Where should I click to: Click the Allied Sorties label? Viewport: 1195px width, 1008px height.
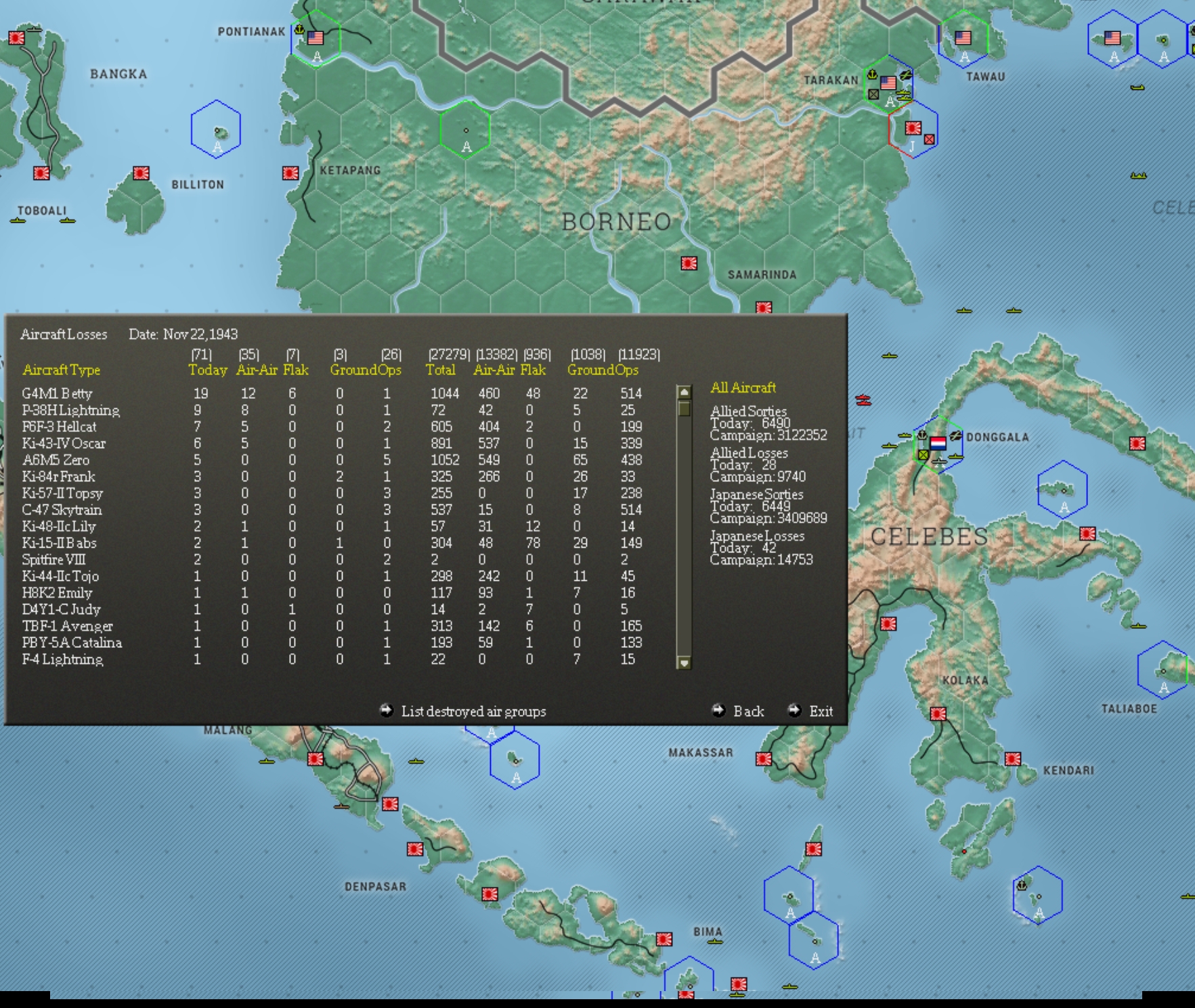click(x=748, y=410)
